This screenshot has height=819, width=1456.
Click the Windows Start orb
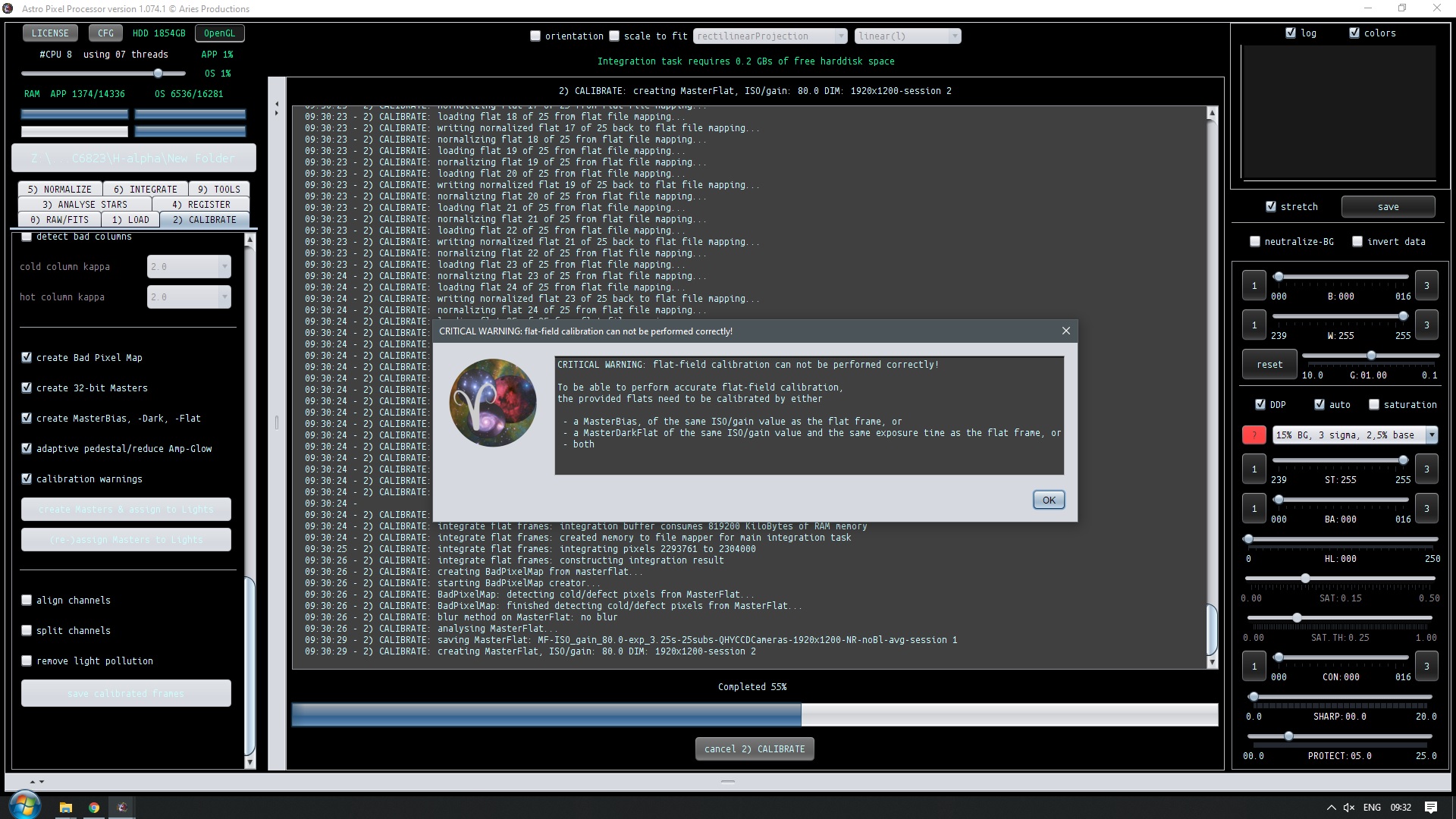pos(24,805)
